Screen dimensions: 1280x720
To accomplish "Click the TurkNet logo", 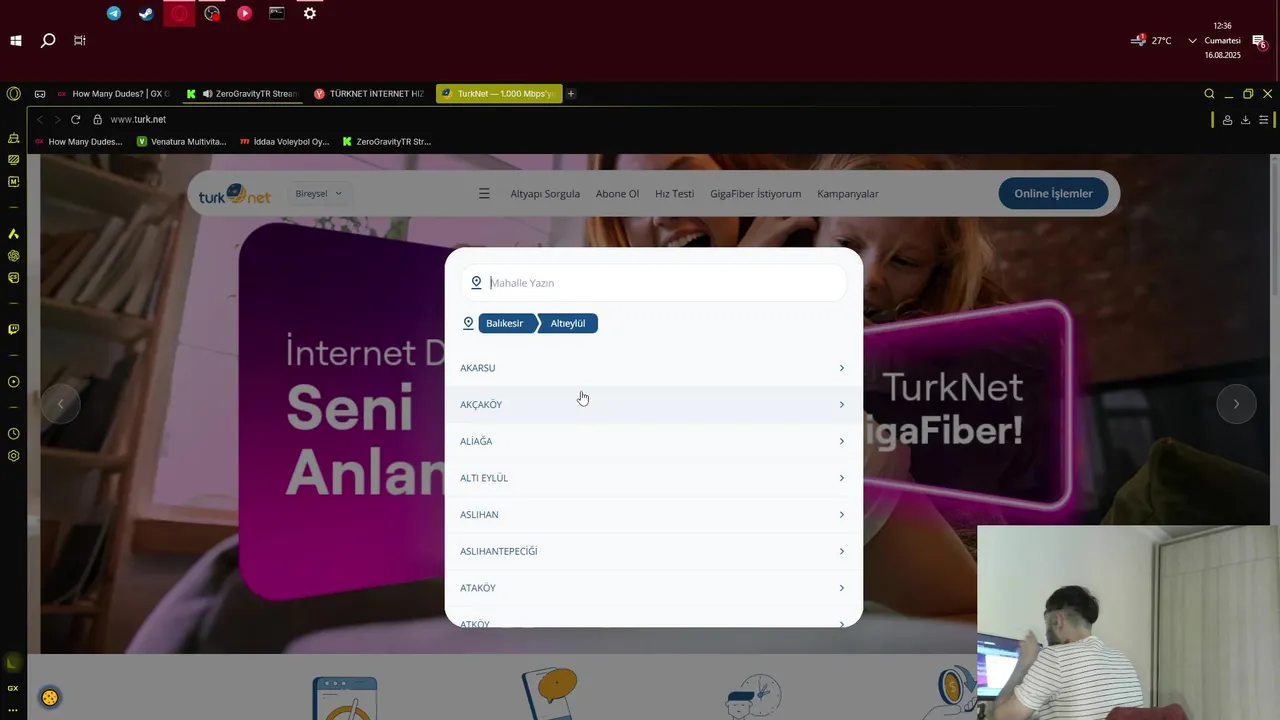I will [235, 194].
